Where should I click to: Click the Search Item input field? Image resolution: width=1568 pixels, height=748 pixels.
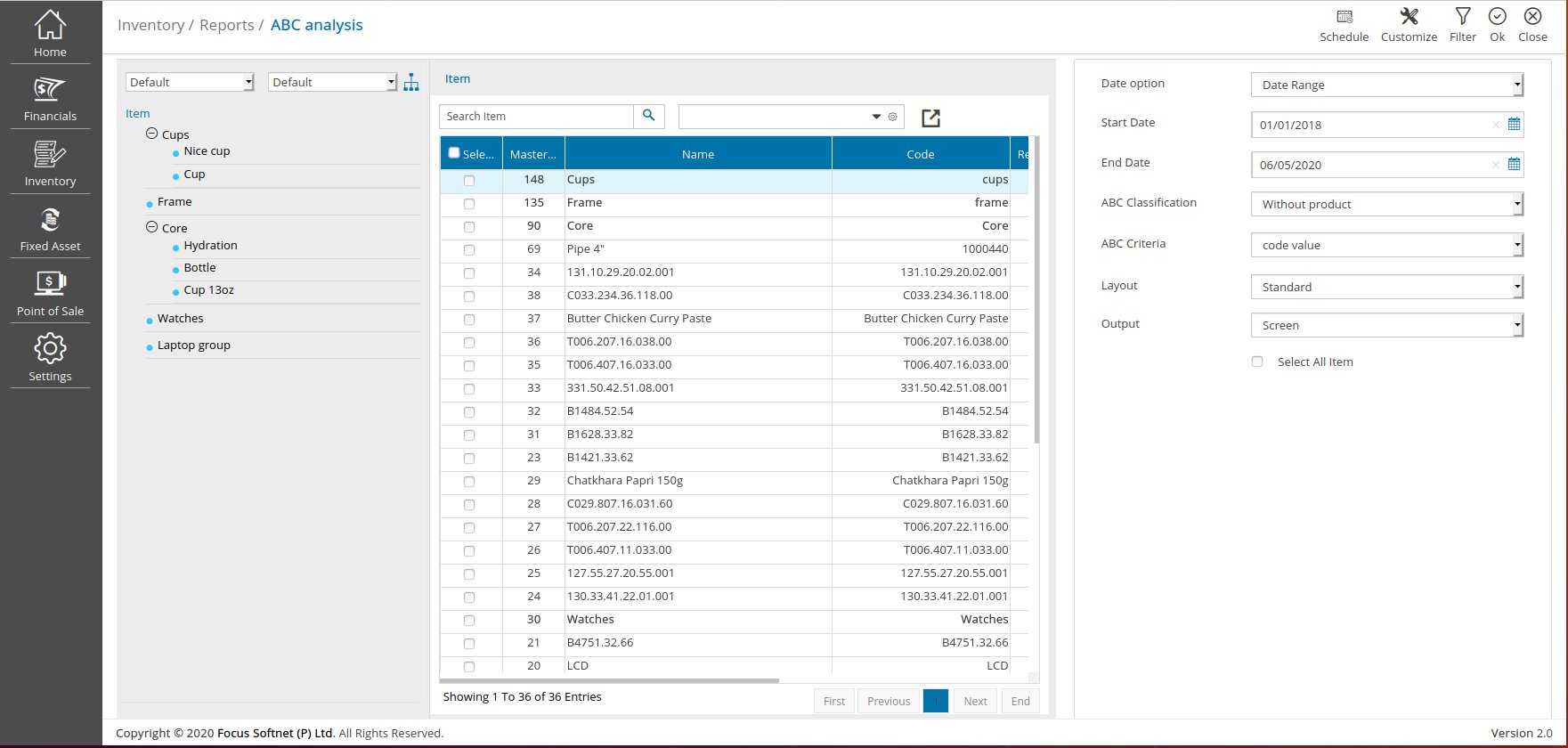pyautogui.click(x=536, y=117)
